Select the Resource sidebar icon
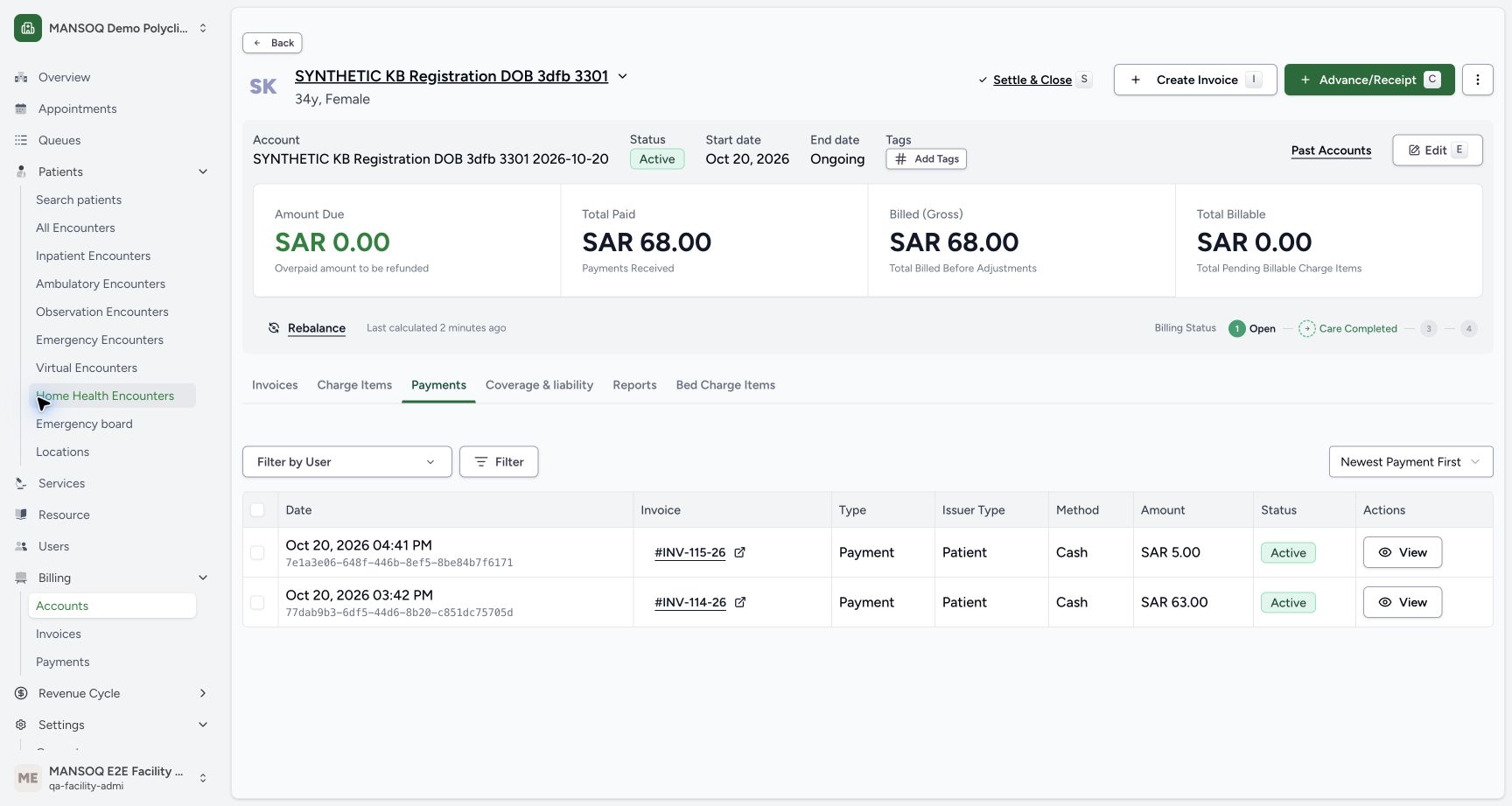Image resolution: width=1512 pixels, height=806 pixels. [x=21, y=515]
